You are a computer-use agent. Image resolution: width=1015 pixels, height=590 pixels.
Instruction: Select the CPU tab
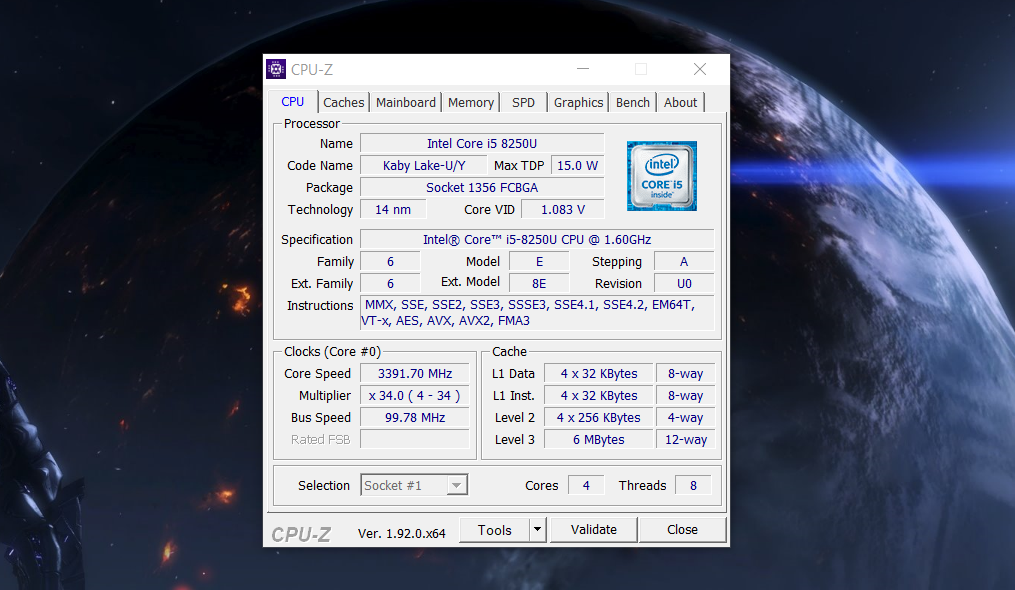pos(293,102)
